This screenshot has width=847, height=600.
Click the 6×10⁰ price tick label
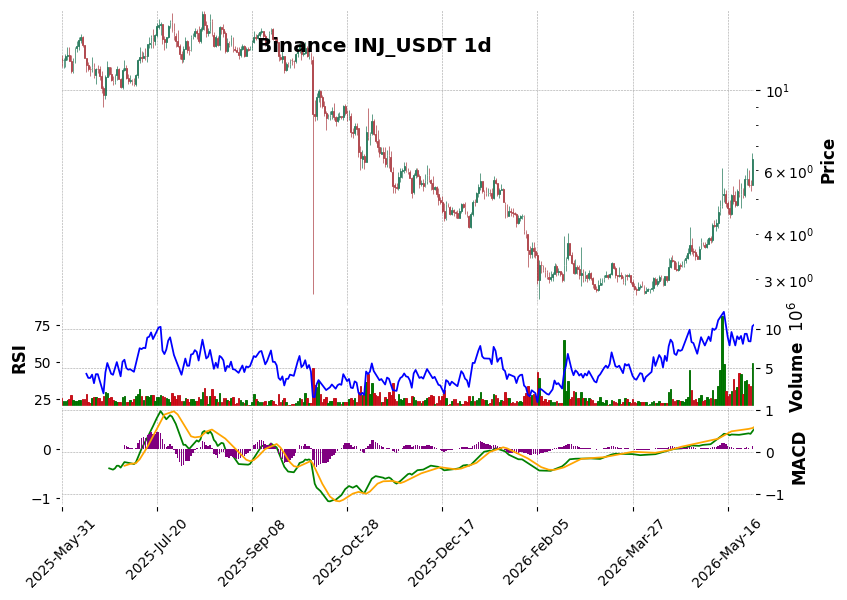[x=788, y=172]
